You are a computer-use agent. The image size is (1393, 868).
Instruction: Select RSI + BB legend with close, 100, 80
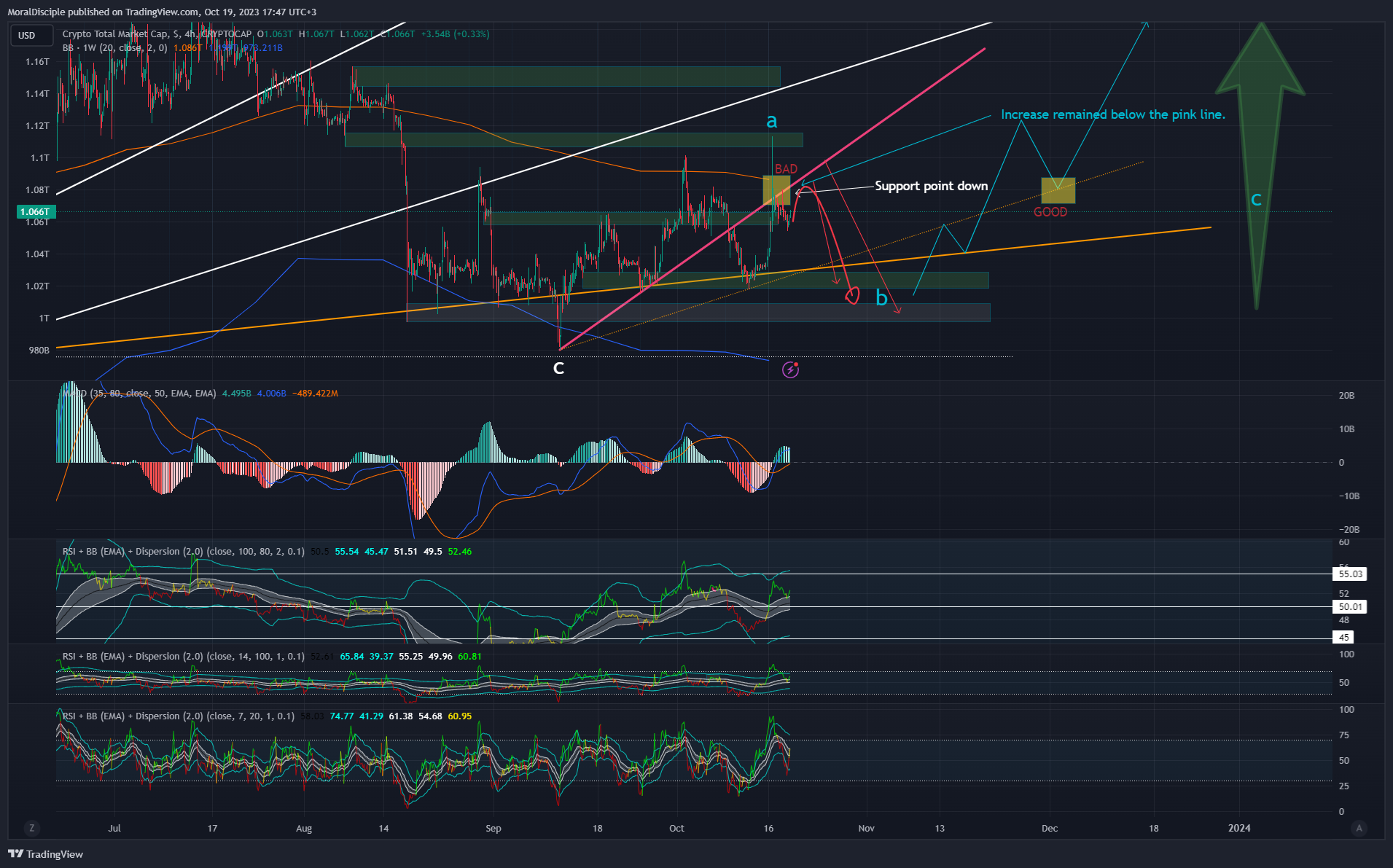tap(184, 552)
